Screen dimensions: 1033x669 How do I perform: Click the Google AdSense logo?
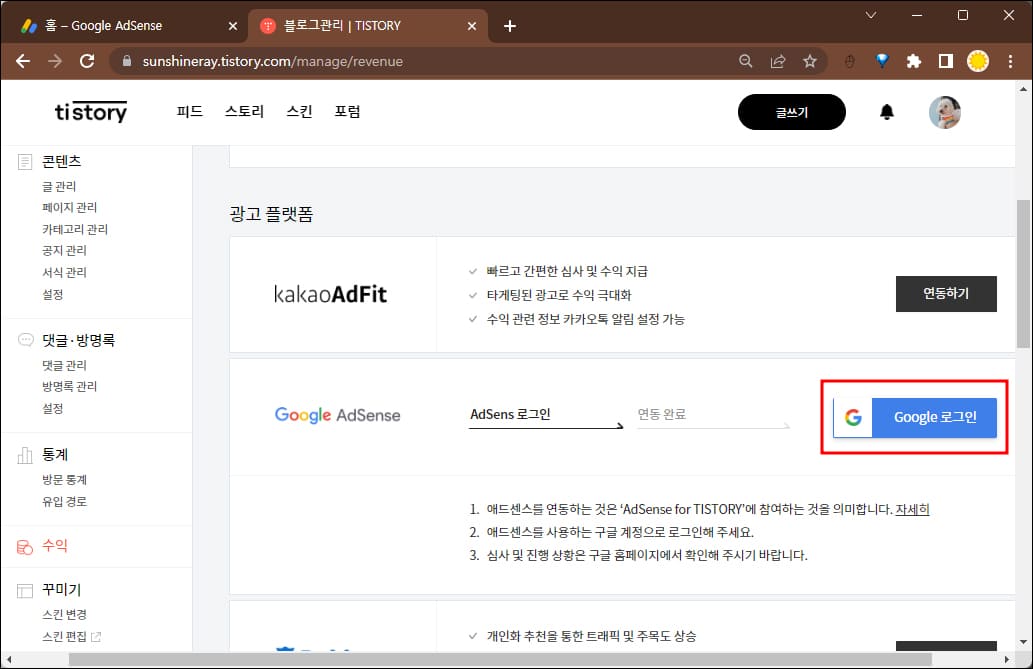(x=337, y=415)
